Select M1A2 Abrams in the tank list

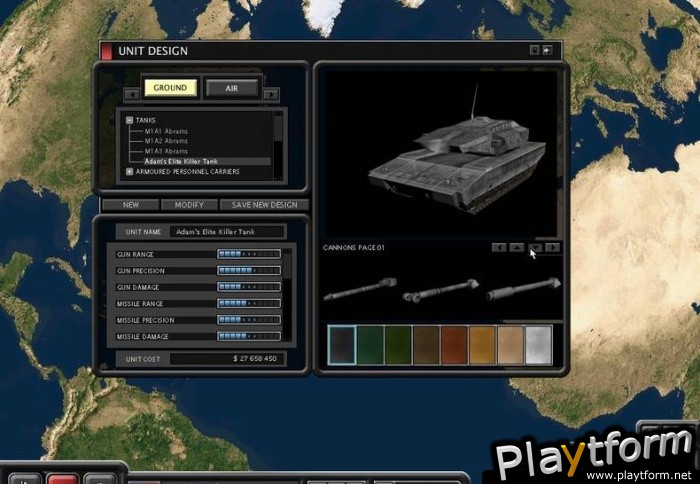(x=166, y=141)
